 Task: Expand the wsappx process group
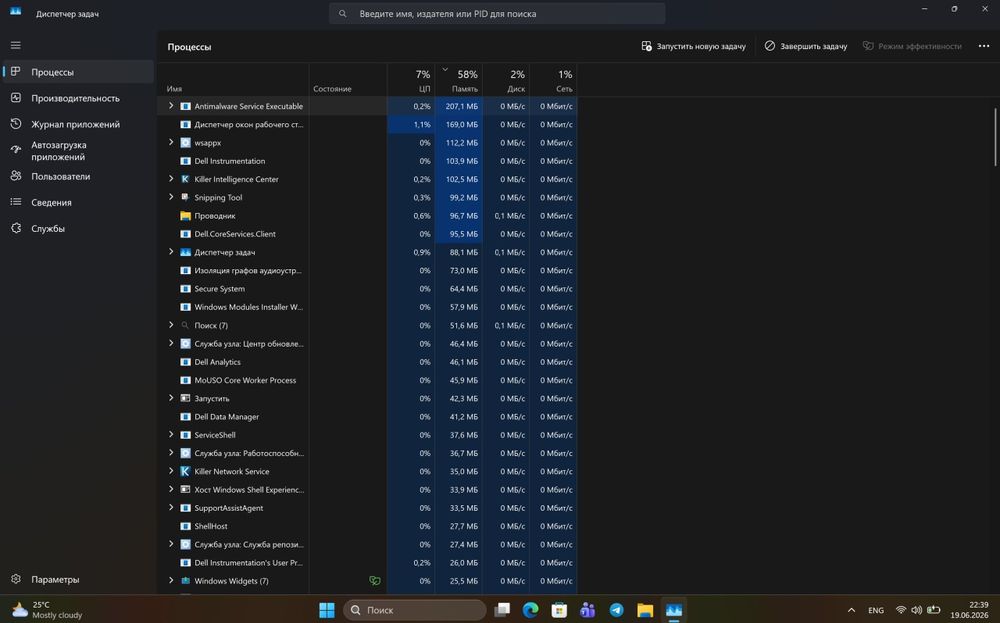[171, 142]
